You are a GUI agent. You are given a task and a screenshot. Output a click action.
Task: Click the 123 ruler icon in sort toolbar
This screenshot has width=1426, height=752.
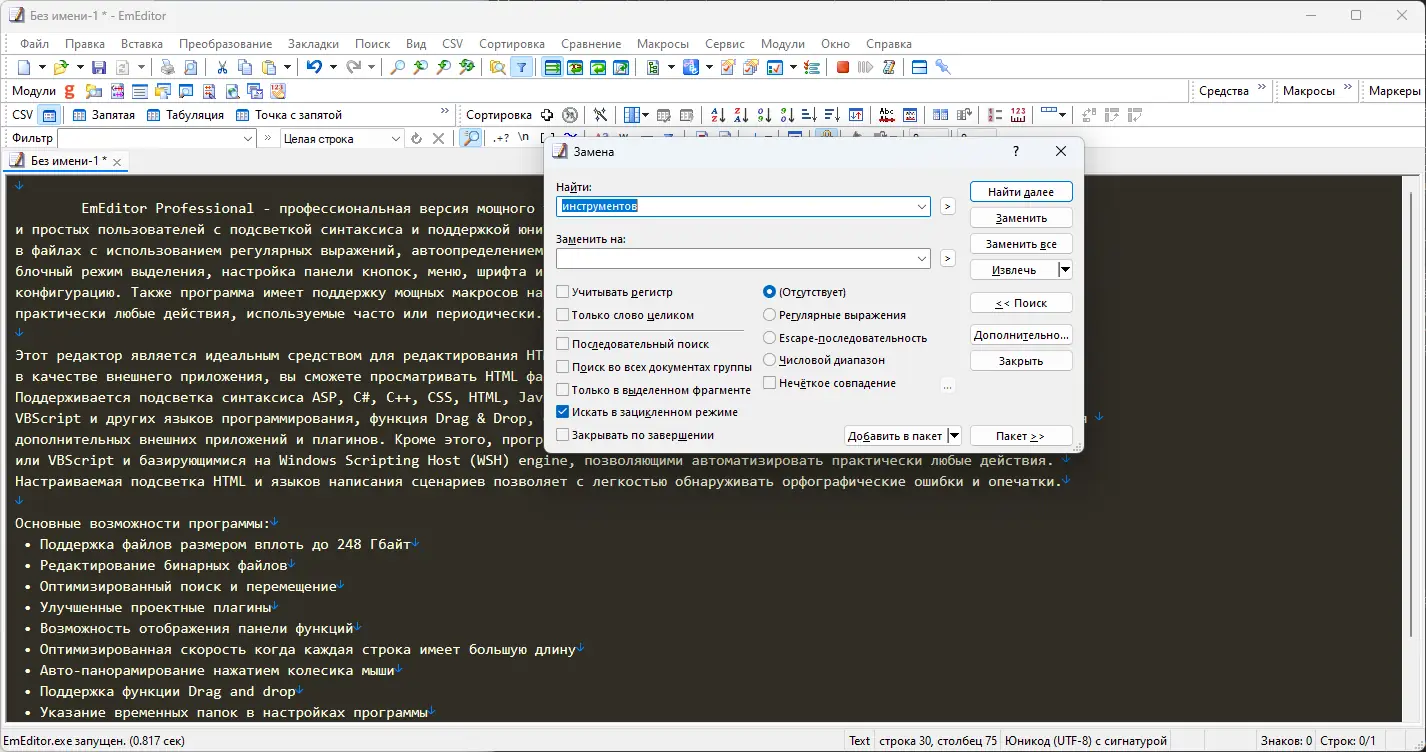pyautogui.click(x=1018, y=115)
